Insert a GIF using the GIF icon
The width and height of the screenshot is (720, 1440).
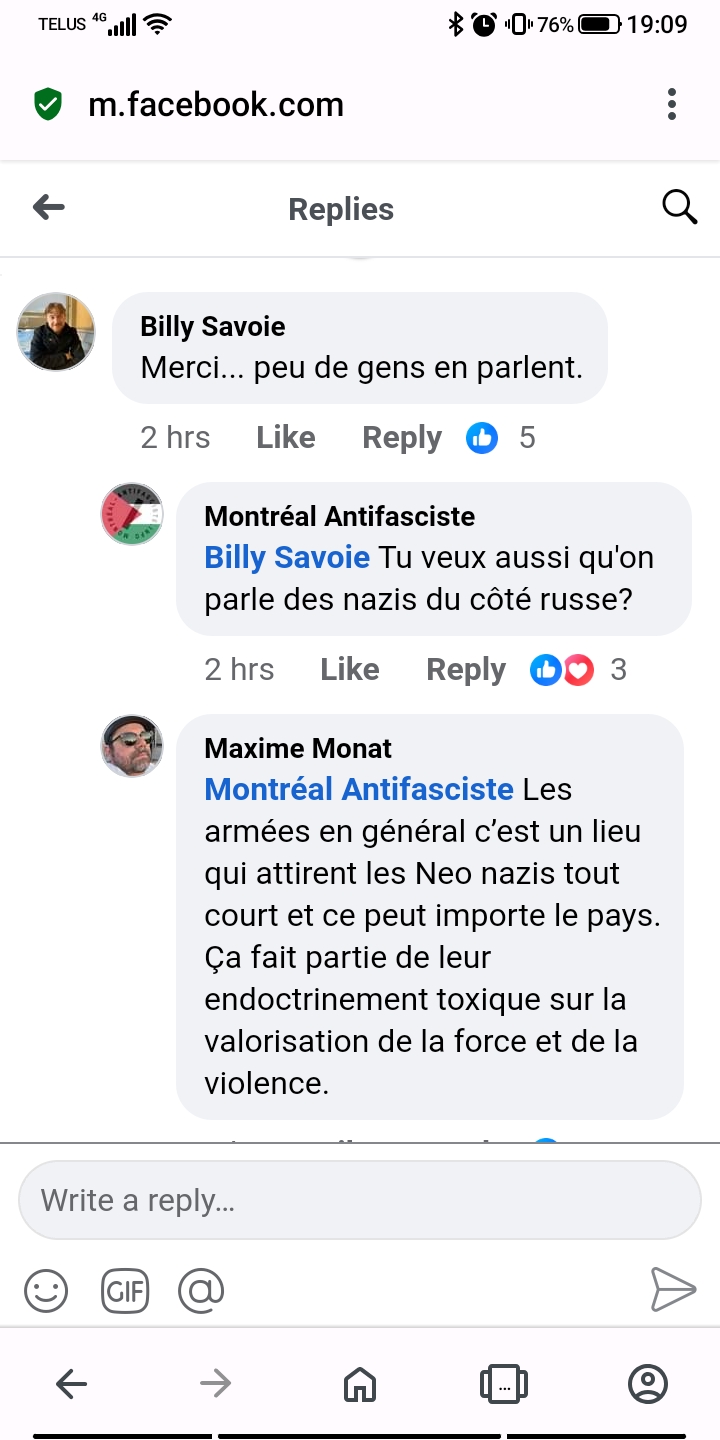click(125, 1291)
